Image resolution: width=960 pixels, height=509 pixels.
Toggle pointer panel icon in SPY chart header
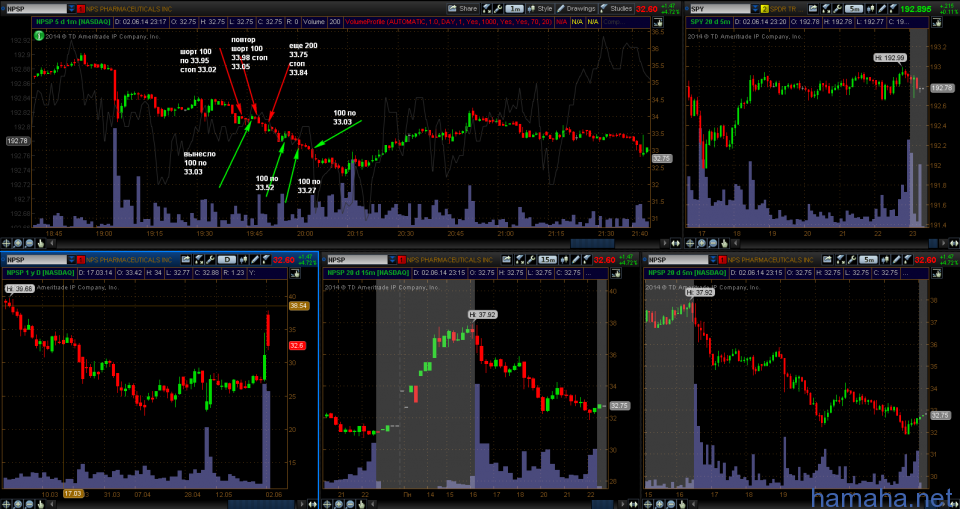936,23
